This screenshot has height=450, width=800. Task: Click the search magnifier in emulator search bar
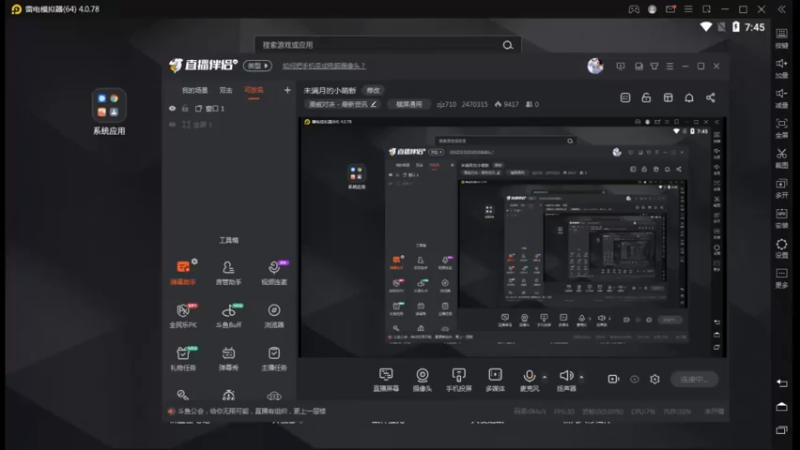point(508,45)
